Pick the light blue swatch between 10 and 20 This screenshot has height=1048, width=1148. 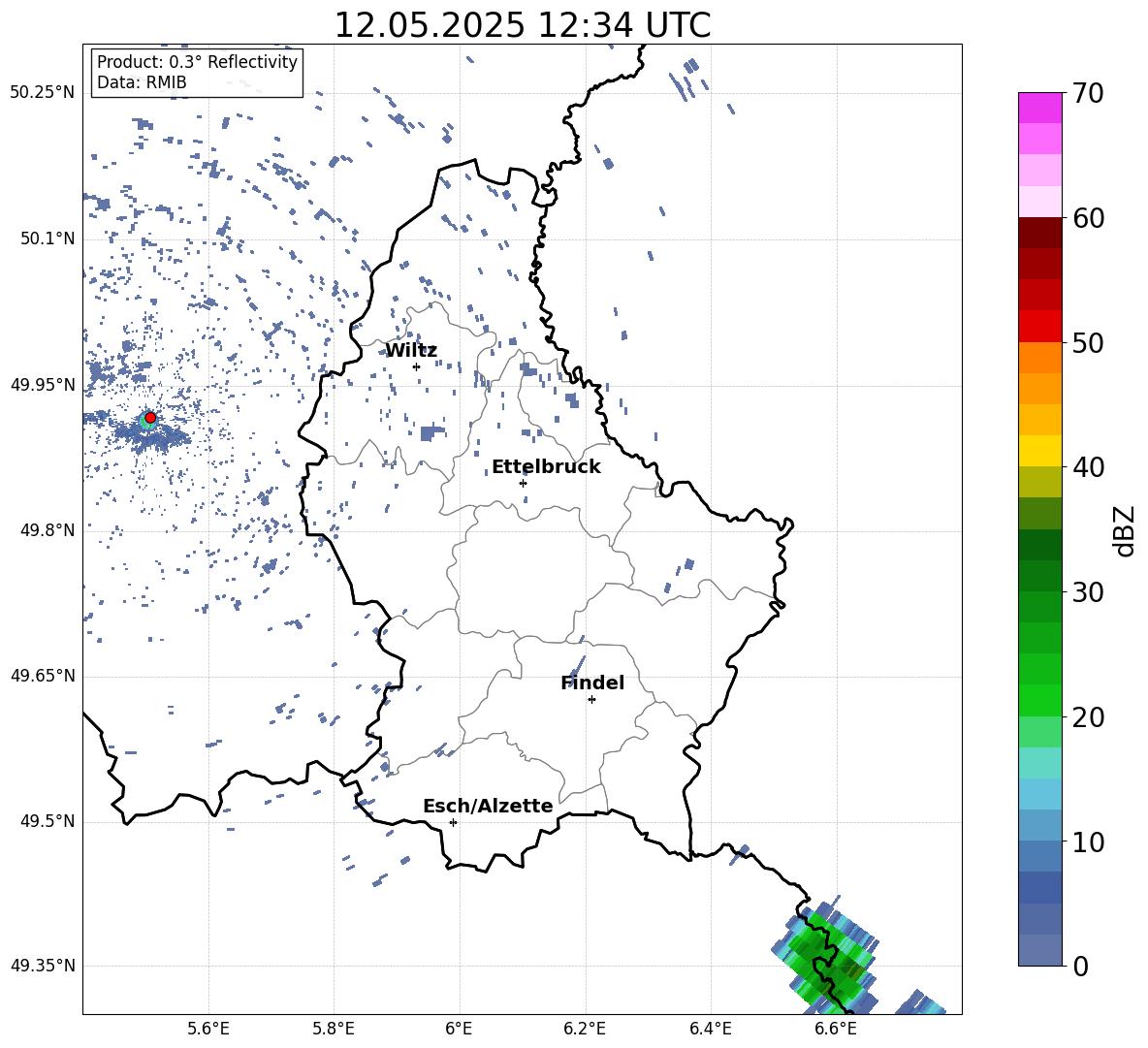(x=1039, y=794)
